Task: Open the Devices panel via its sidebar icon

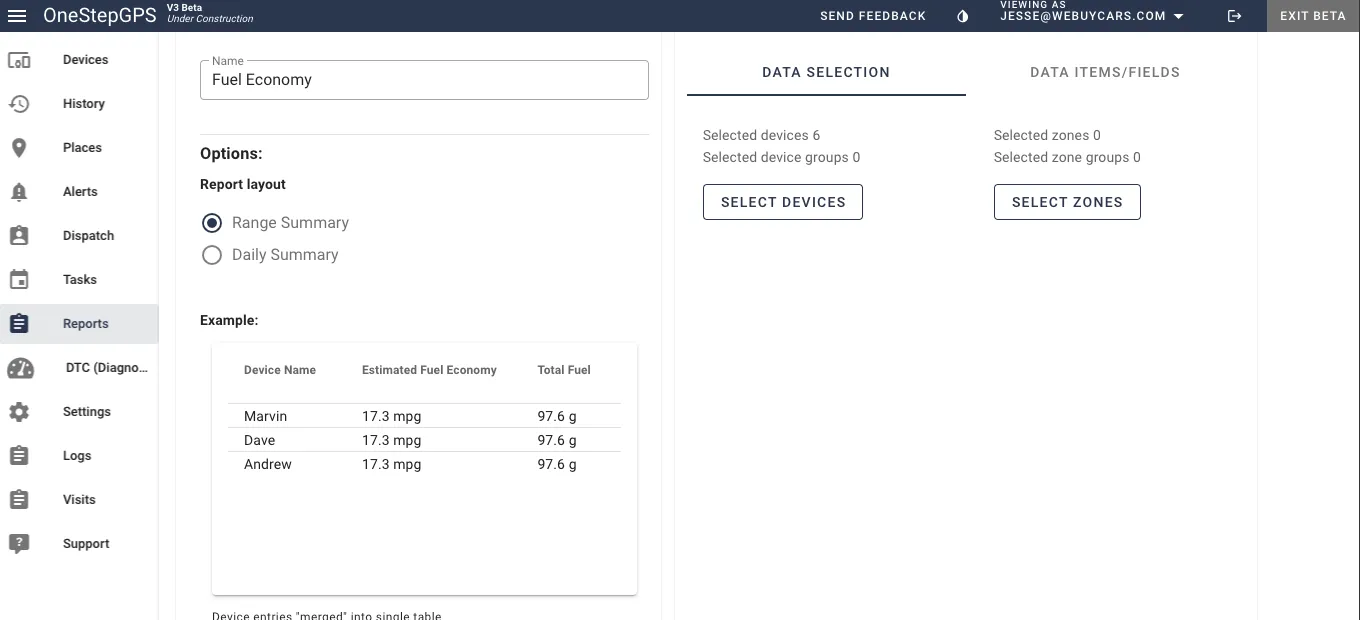Action: coord(19,60)
